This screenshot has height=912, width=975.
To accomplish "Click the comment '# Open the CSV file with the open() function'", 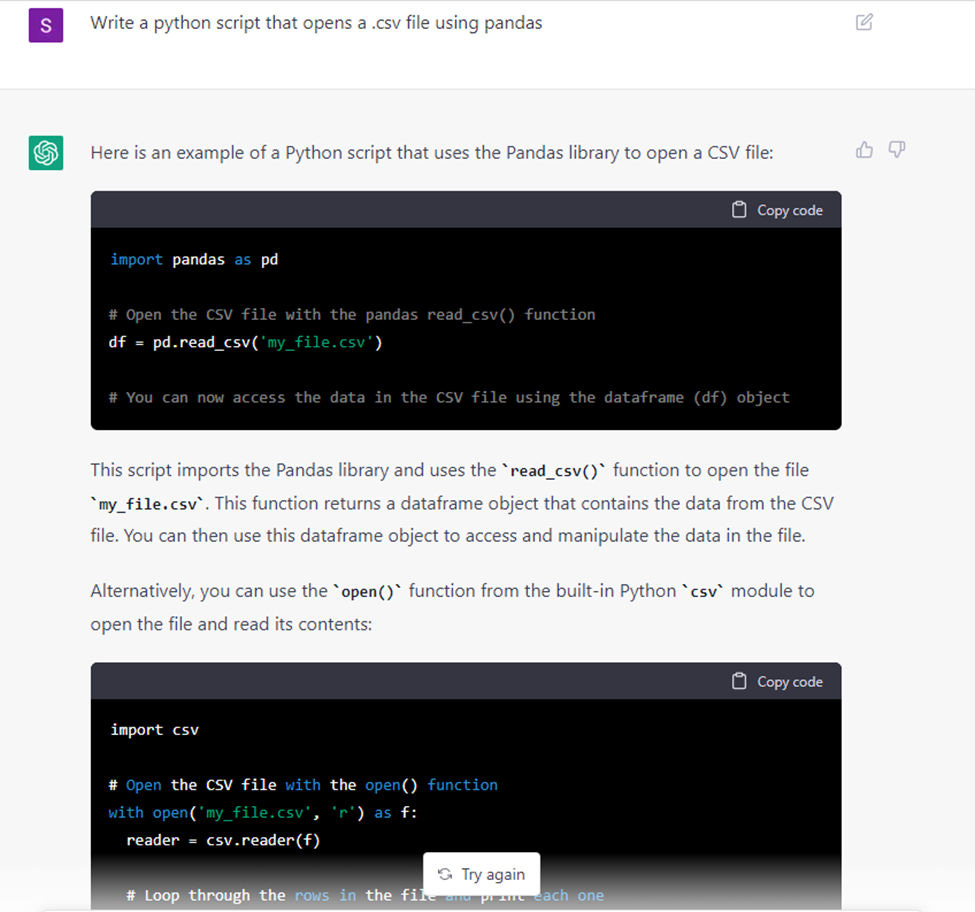I will (303, 785).
